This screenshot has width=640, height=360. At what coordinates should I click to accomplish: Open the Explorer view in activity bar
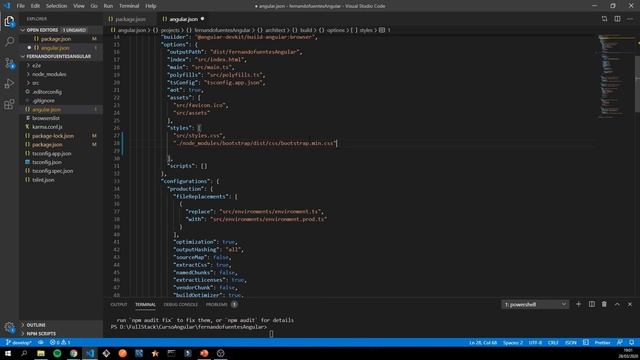[x=9, y=21]
